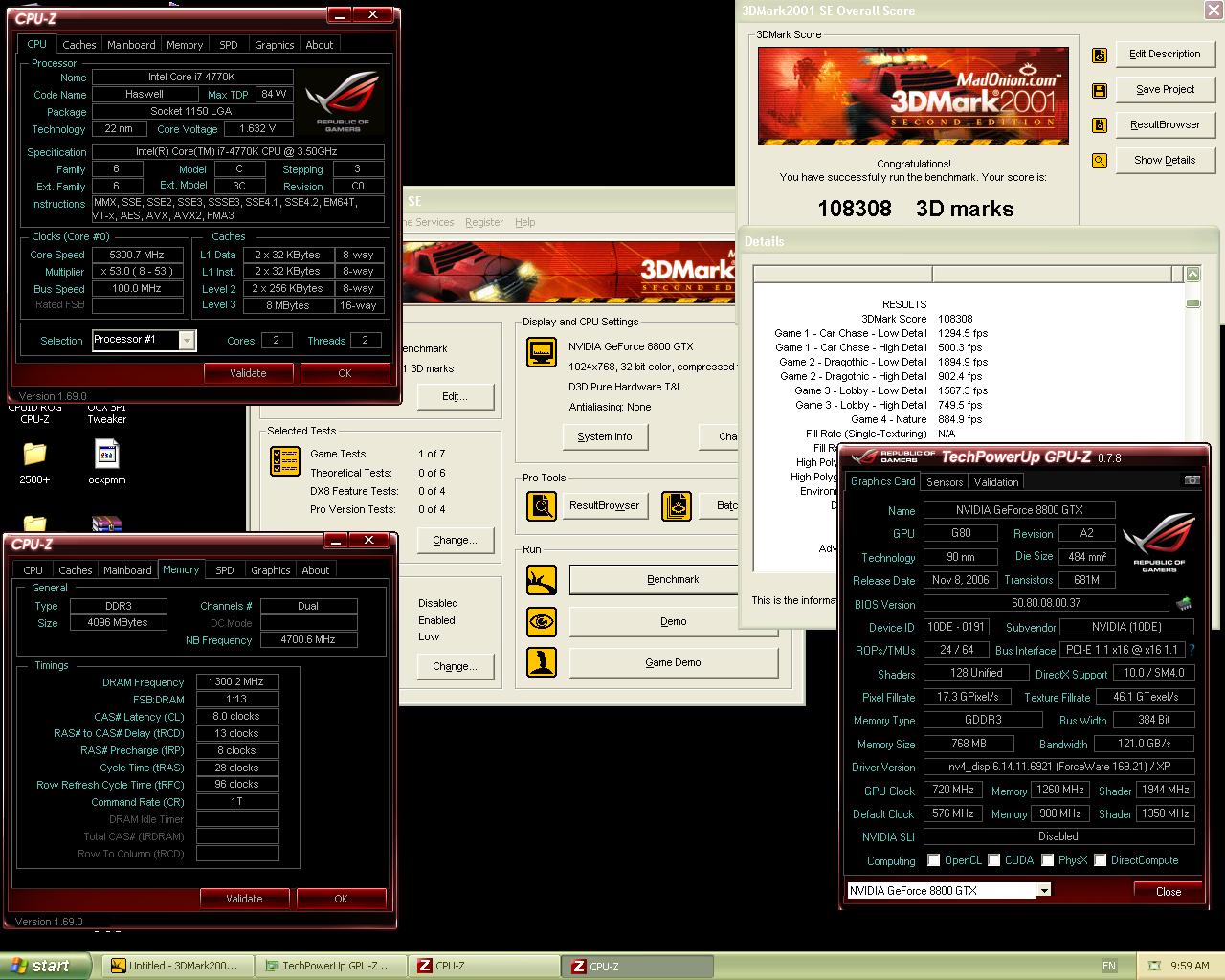This screenshot has width=1225, height=980.
Task: Click the ResultBrowser button in the score window
Action: [x=1165, y=124]
